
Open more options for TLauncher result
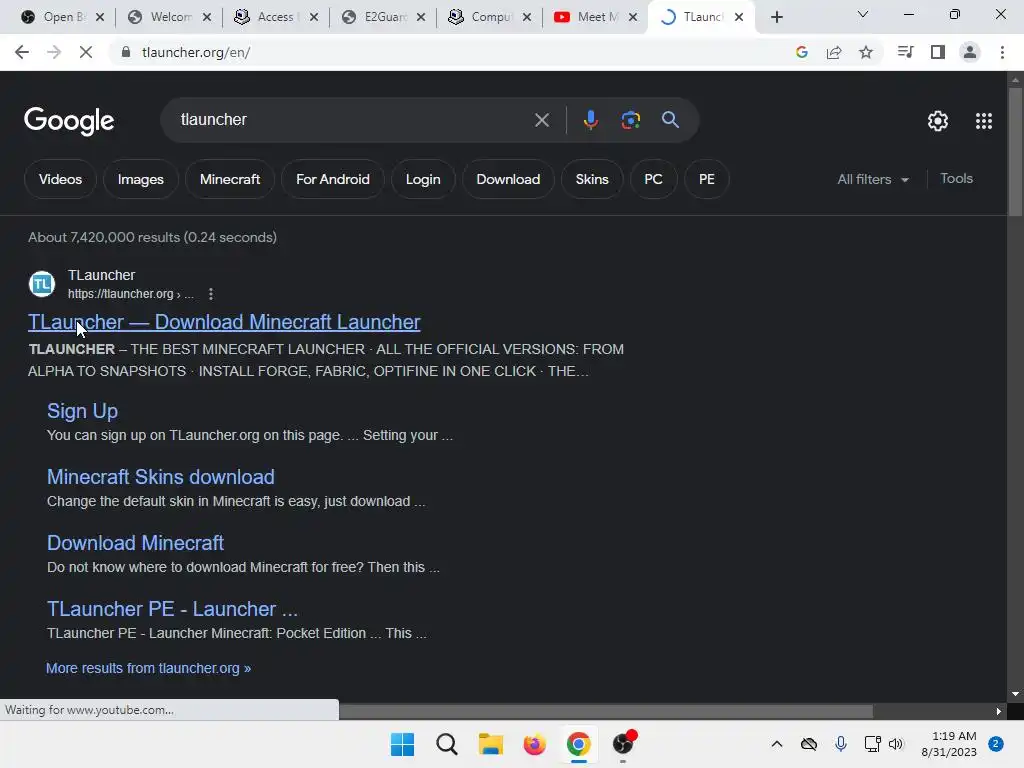210,294
